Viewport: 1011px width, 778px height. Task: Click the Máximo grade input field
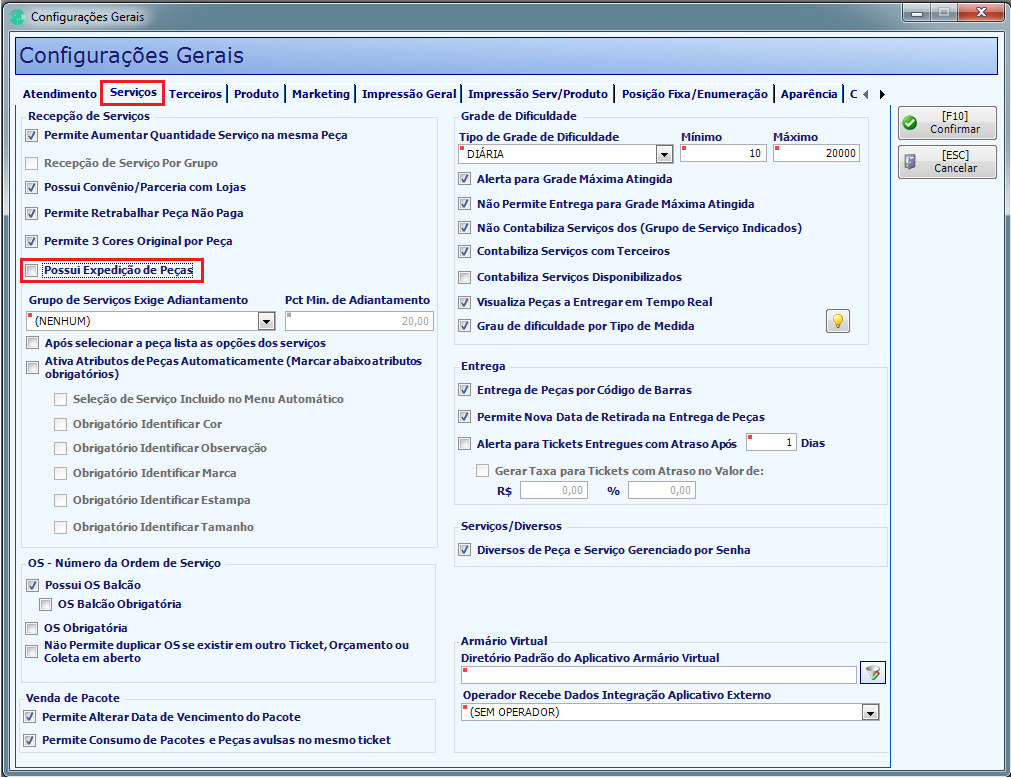click(816, 153)
